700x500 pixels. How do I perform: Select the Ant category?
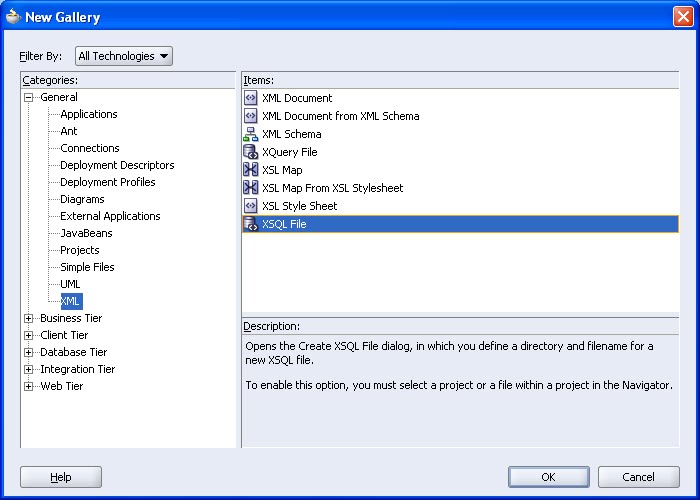click(x=69, y=131)
